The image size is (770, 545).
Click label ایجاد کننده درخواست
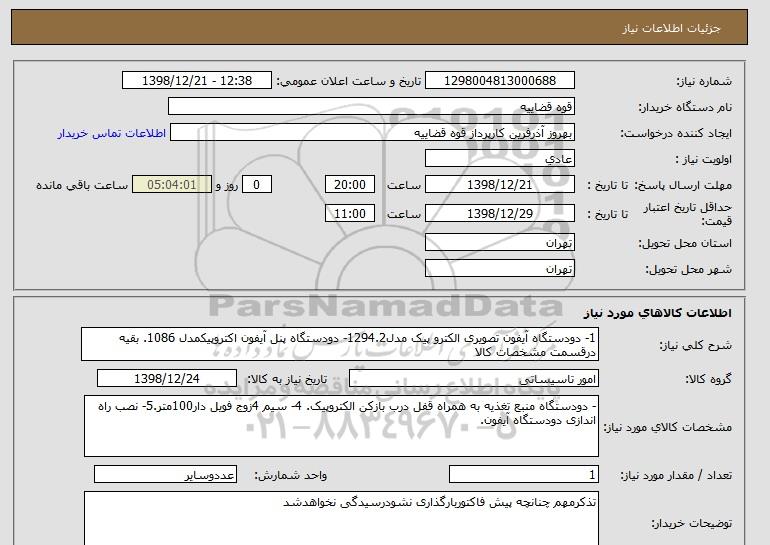(676, 133)
